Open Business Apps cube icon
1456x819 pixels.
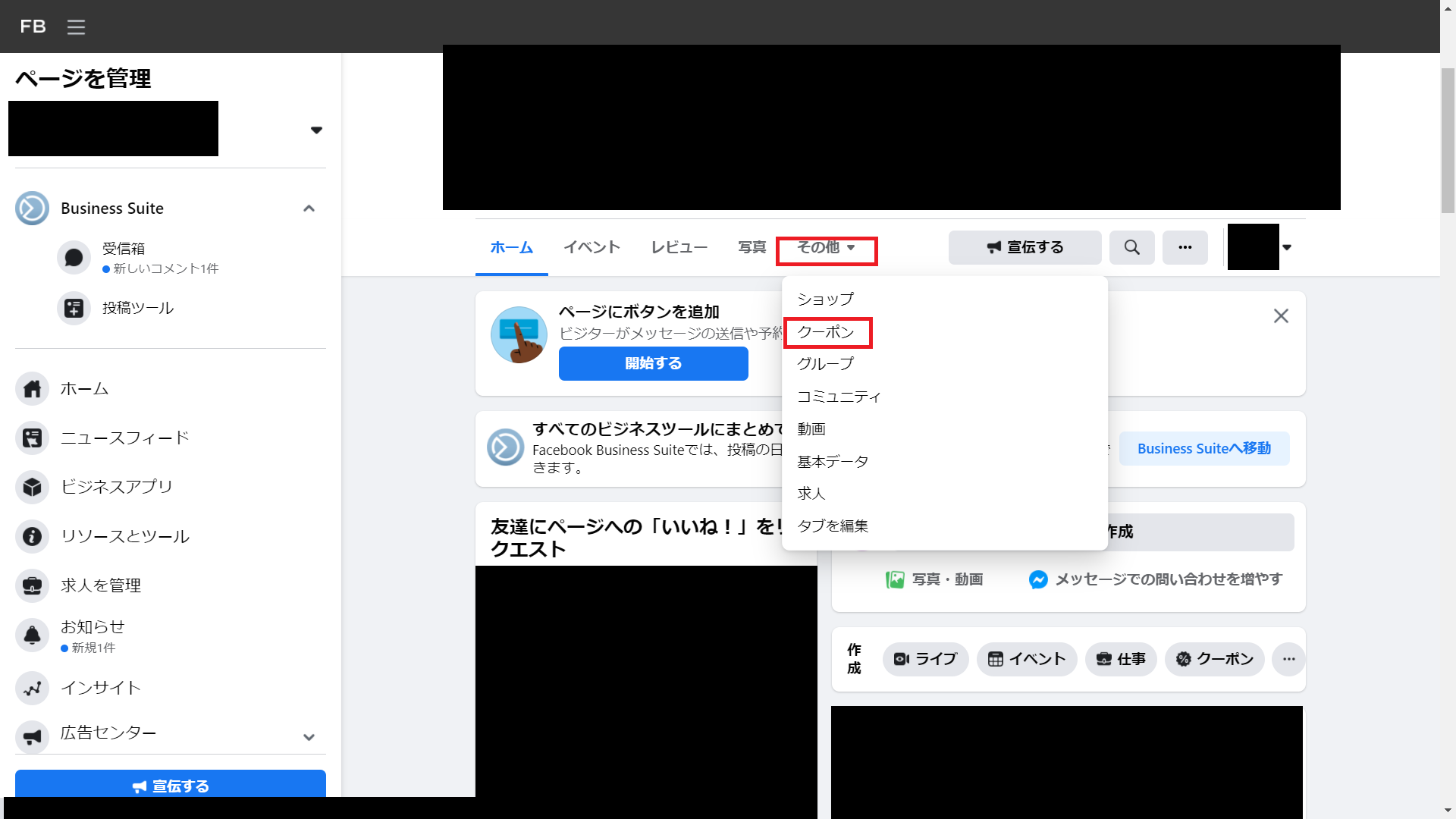(x=32, y=488)
